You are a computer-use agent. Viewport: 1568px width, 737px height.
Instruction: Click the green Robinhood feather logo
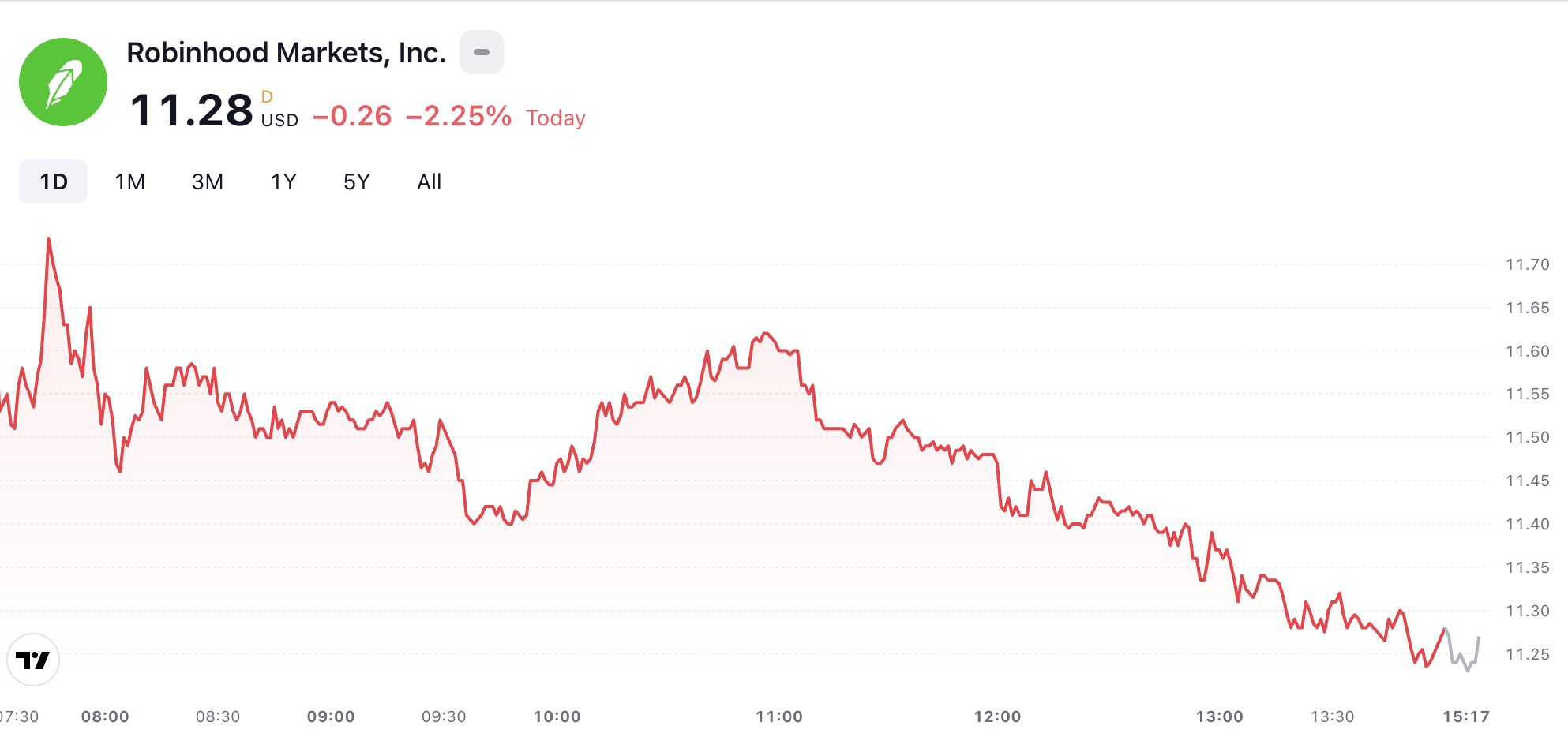[63, 82]
